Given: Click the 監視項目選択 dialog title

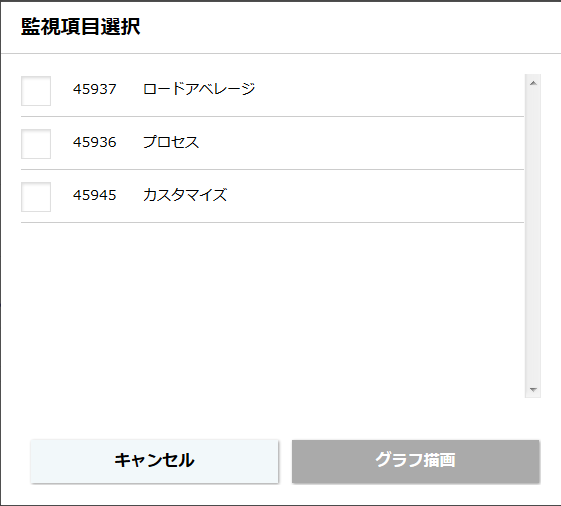Looking at the screenshot, I should (81, 26).
